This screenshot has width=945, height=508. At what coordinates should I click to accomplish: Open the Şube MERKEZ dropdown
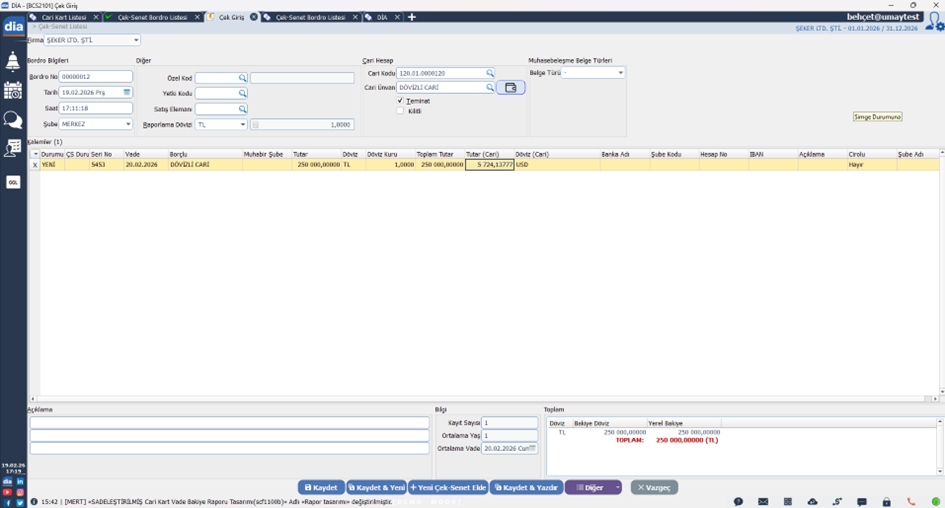click(x=128, y=125)
